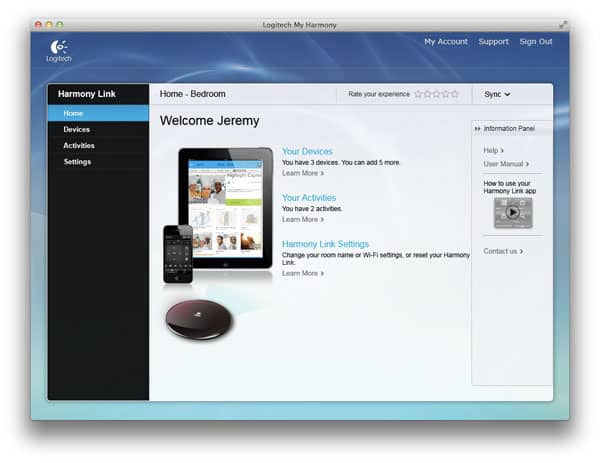Viewport: 600px width, 463px height.
Task: Open the Harmony Link Settings heading link
Action: click(325, 244)
